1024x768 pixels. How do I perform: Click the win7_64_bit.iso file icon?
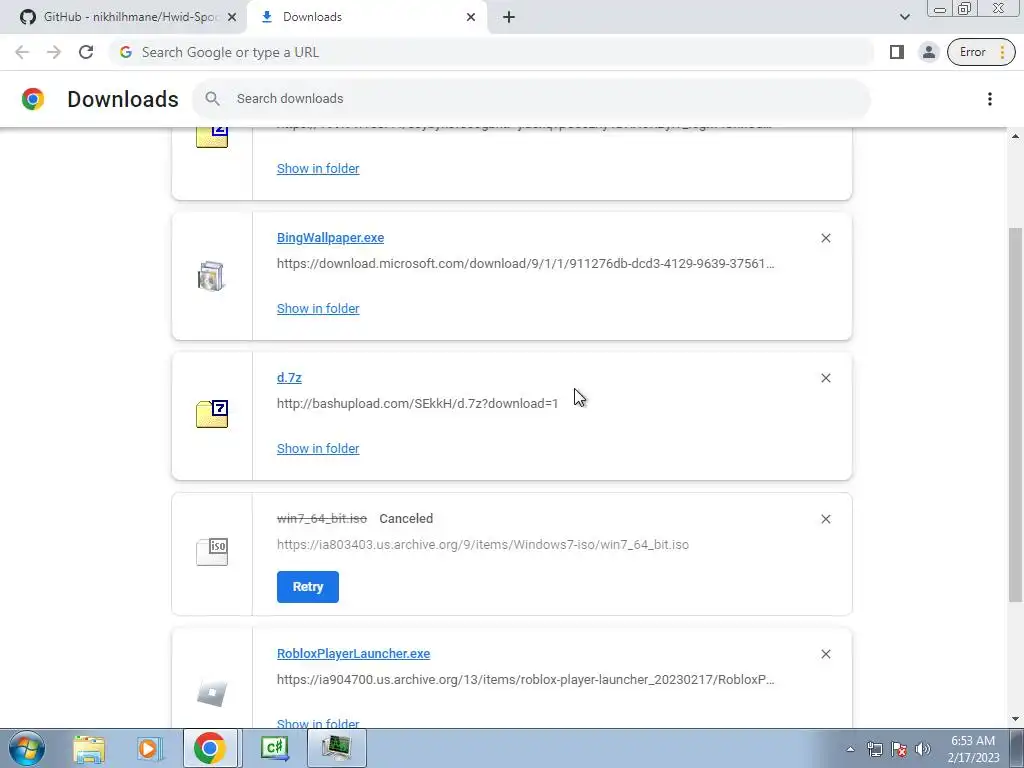click(212, 551)
